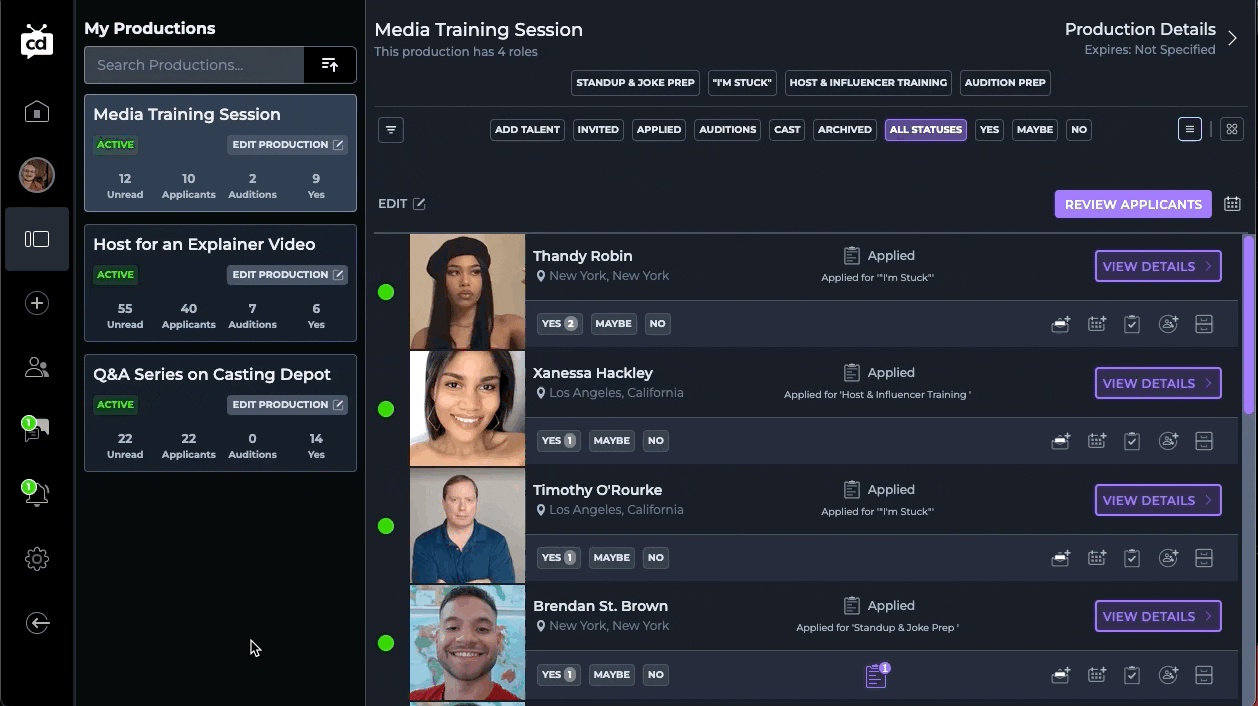This screenshot has height=706, width=1258.
Task: Mark Xanessa Hackley as Yes
Action: click(x=559, y=441)
